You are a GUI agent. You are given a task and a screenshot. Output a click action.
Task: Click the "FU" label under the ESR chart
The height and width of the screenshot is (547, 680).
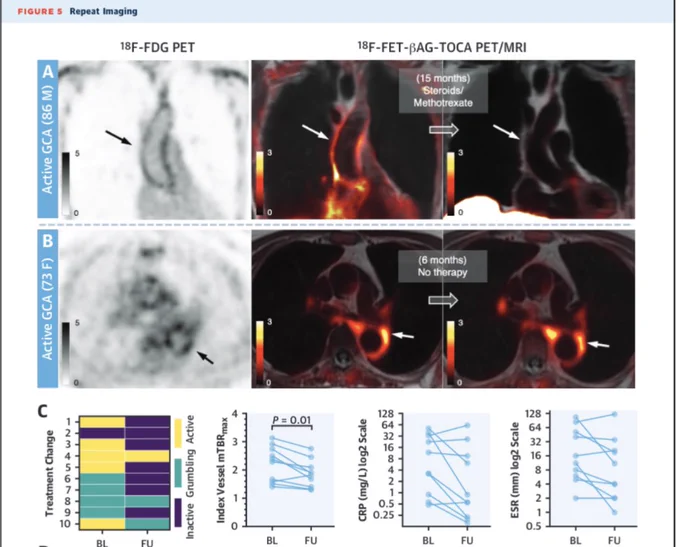(614, 540)
